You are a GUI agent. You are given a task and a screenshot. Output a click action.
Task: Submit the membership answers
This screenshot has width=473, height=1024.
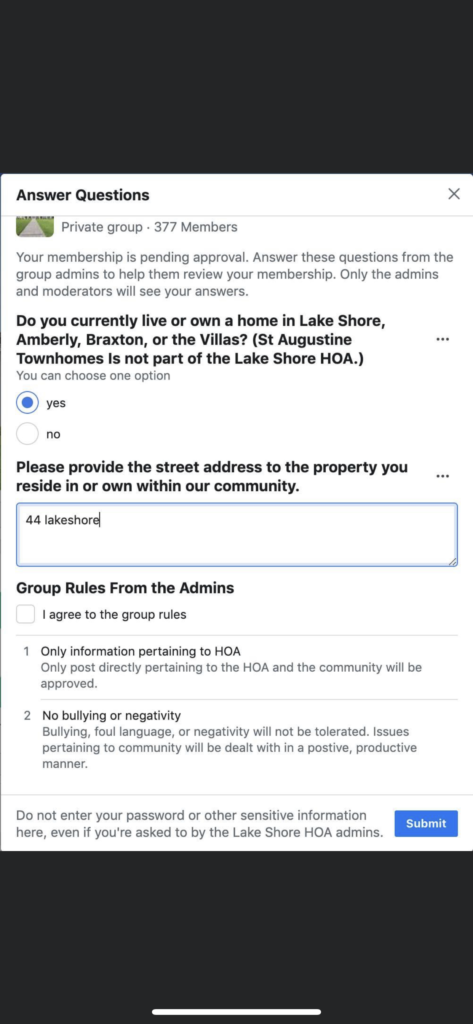426,824
